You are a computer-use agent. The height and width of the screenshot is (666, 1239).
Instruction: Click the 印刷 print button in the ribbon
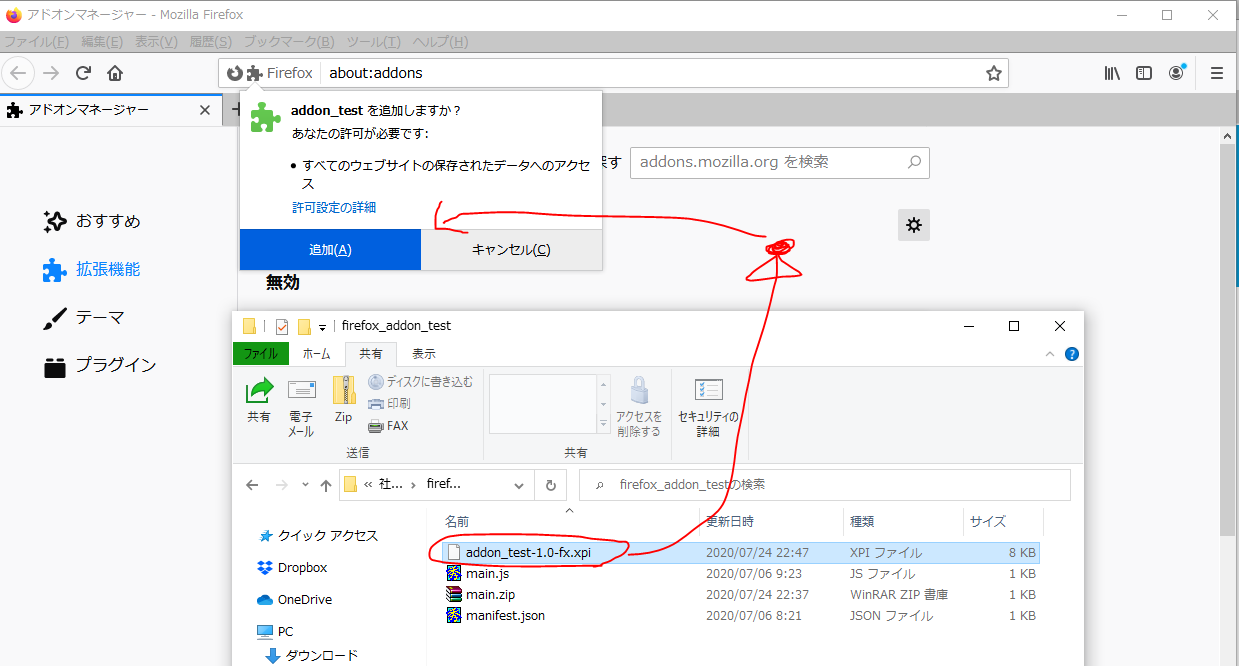tap(389, 403)
